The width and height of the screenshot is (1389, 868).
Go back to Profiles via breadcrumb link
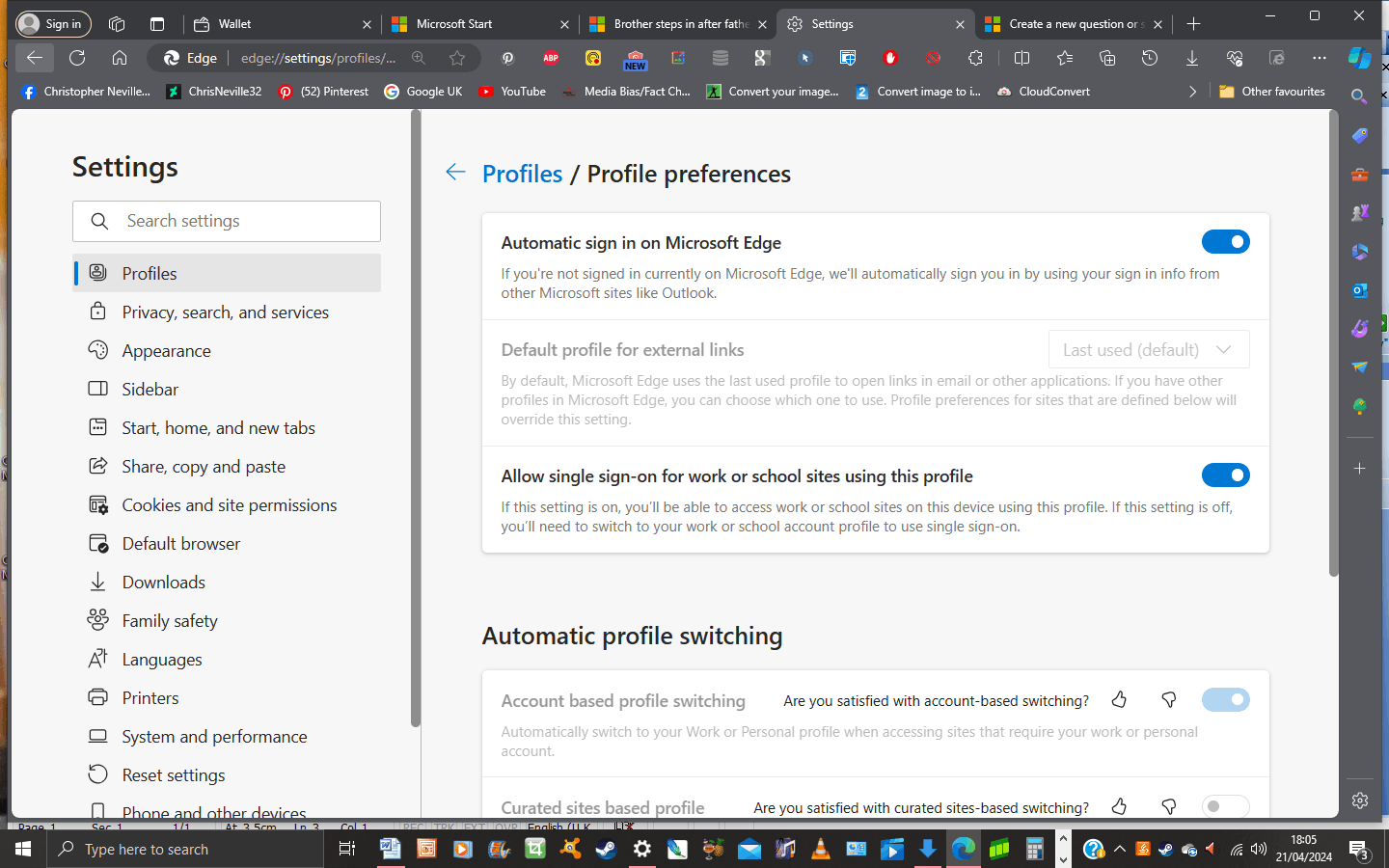pos(522,174)
